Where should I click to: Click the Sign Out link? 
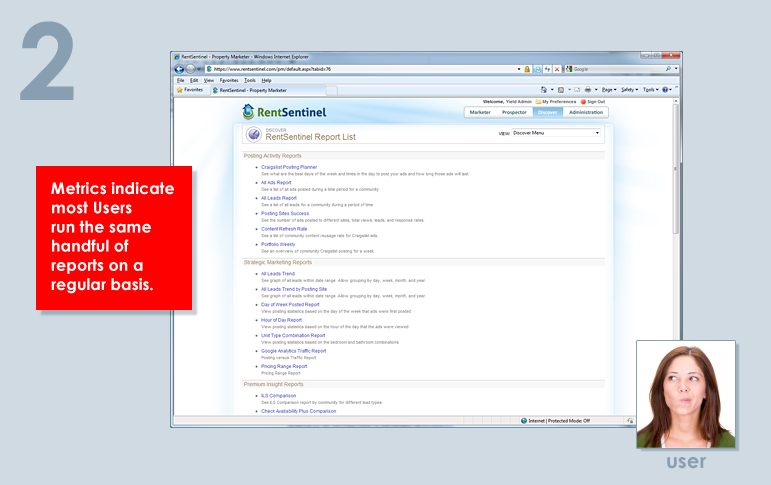point(595,102)
